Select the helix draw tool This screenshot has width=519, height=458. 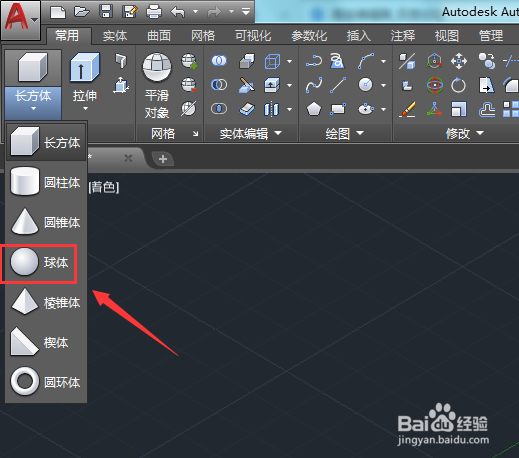click(337, 61)
